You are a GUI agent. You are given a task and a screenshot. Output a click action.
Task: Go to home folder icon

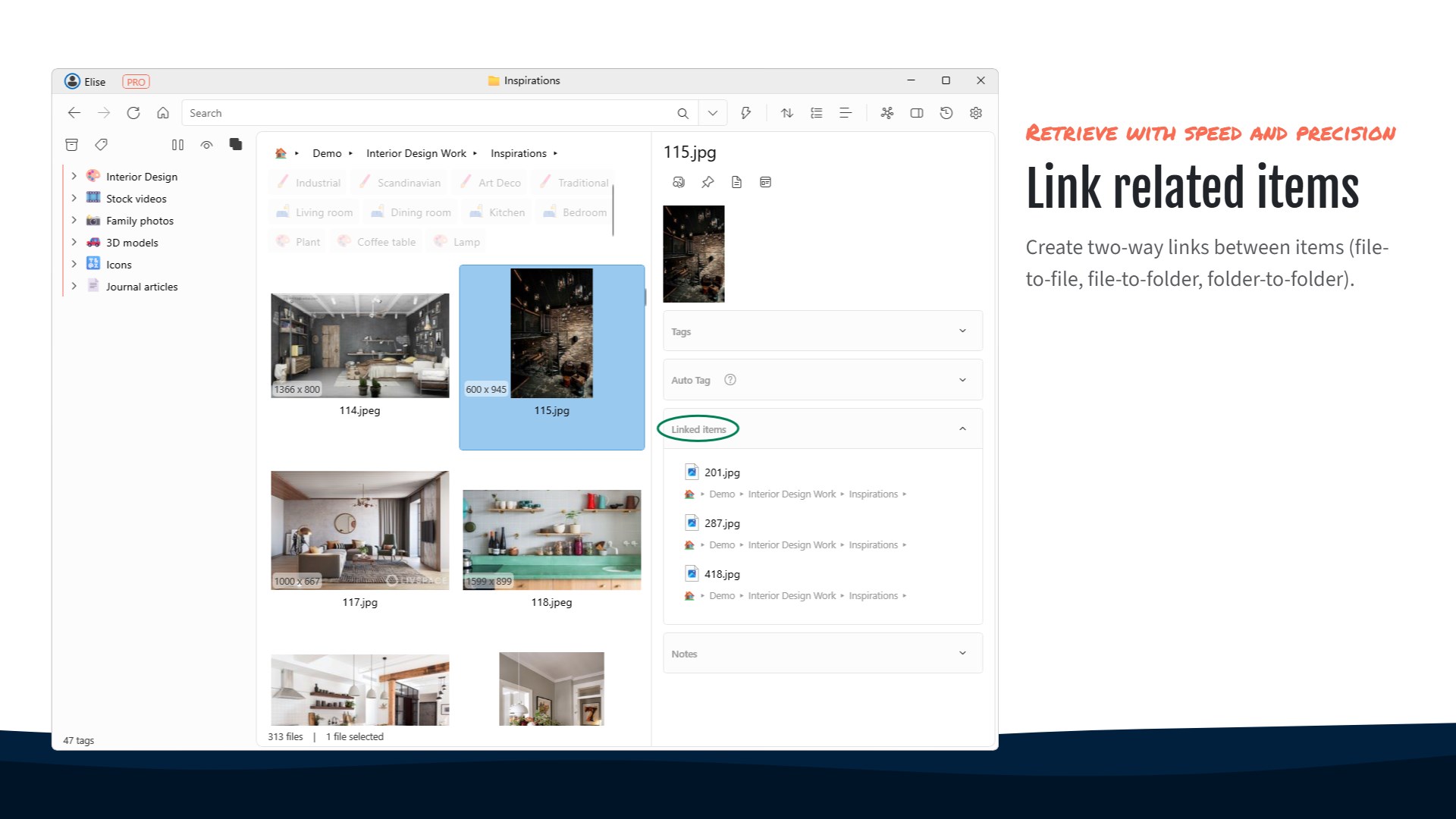click(x=163, y=113)
